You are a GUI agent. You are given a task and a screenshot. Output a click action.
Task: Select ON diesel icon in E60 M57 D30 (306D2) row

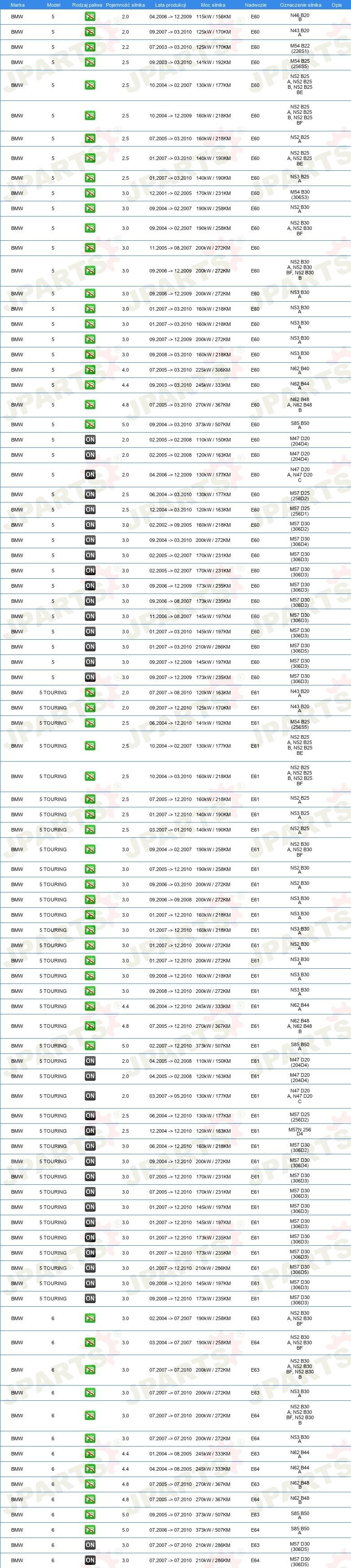click(x=90, y=525)
